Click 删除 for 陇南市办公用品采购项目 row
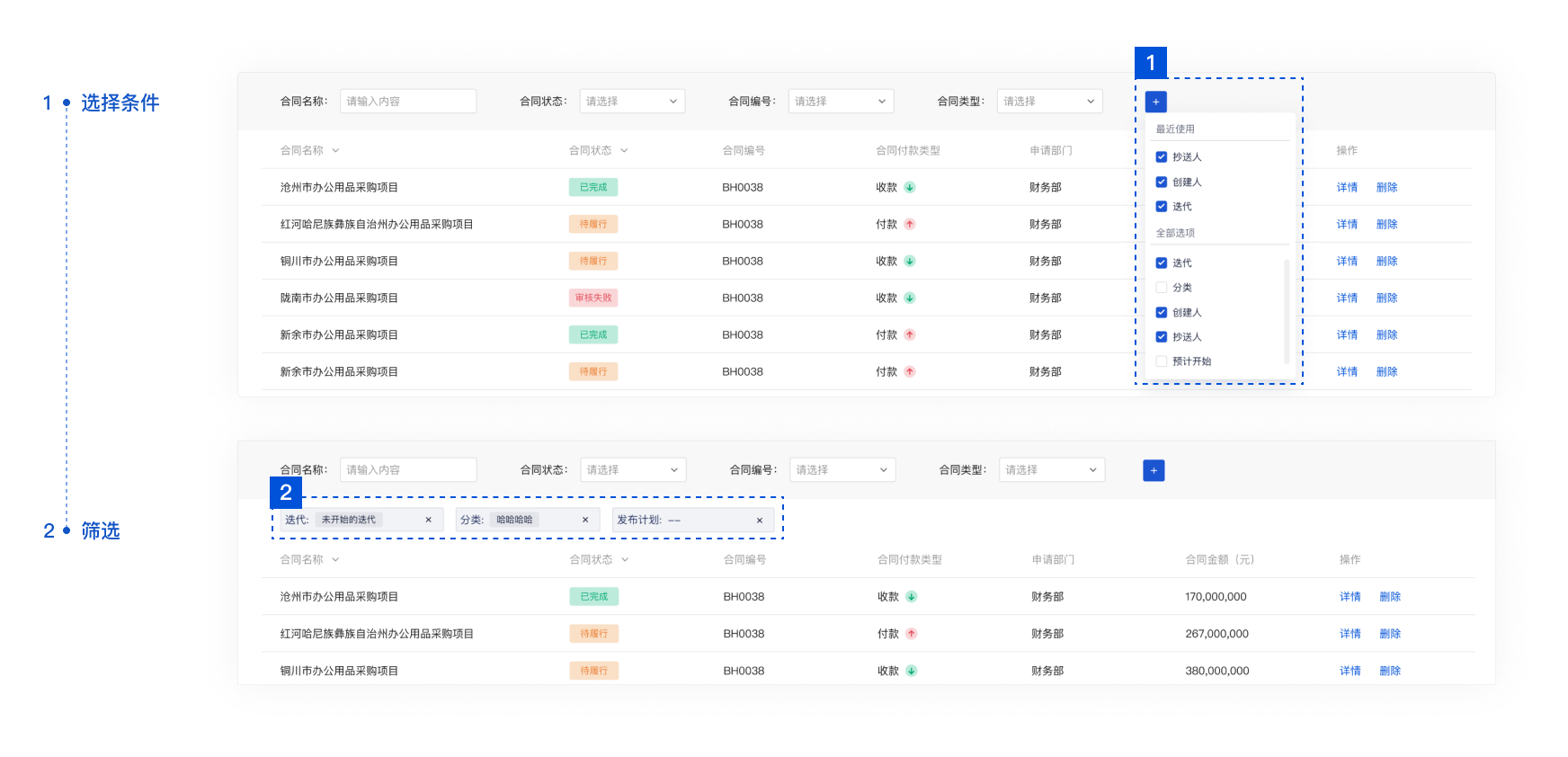Screen dimensions: 1568x757 click(1386, 298)
